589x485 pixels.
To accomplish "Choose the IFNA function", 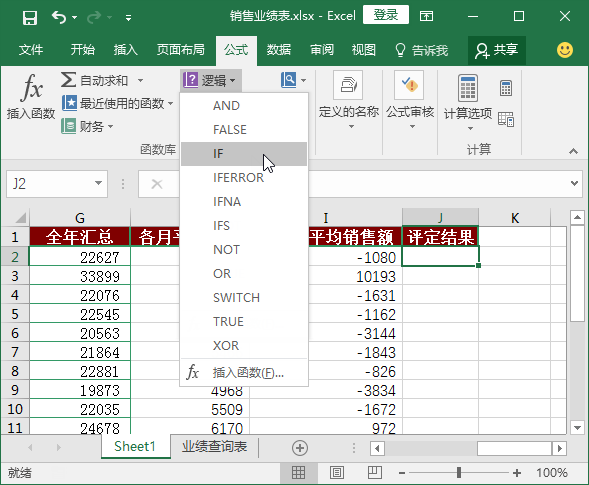I will tap(244, 202).
